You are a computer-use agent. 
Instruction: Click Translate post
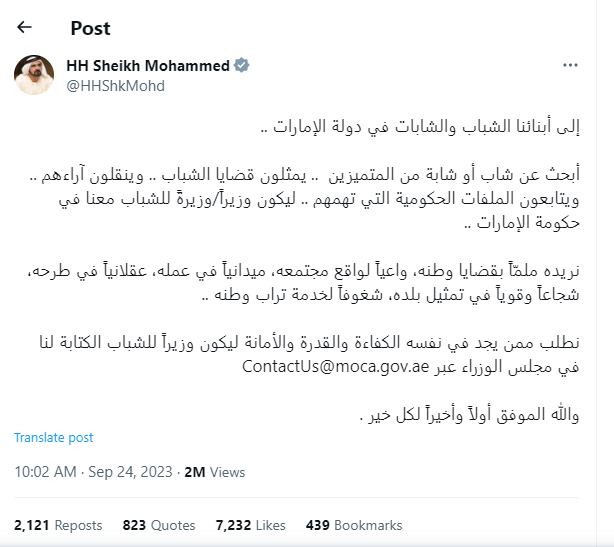coord(54,437)
